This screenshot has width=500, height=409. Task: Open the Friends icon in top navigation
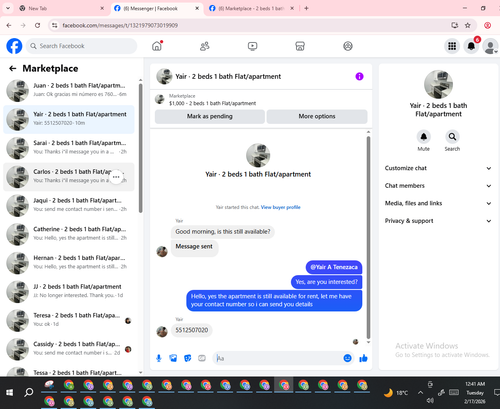204,46
